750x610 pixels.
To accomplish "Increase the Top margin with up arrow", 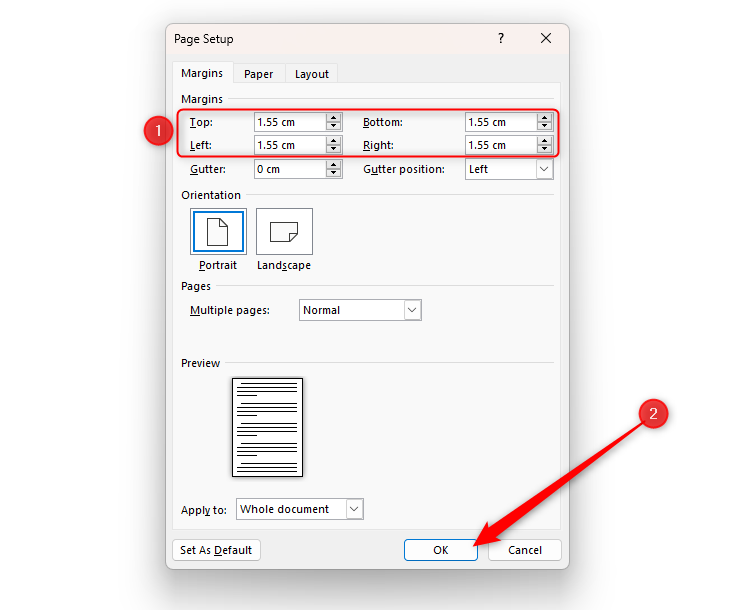I will pos(334,118).
